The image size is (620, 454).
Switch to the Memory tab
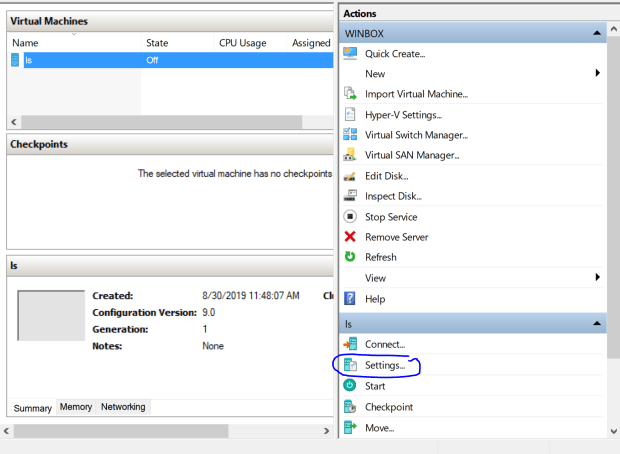(x=76, y=407)
